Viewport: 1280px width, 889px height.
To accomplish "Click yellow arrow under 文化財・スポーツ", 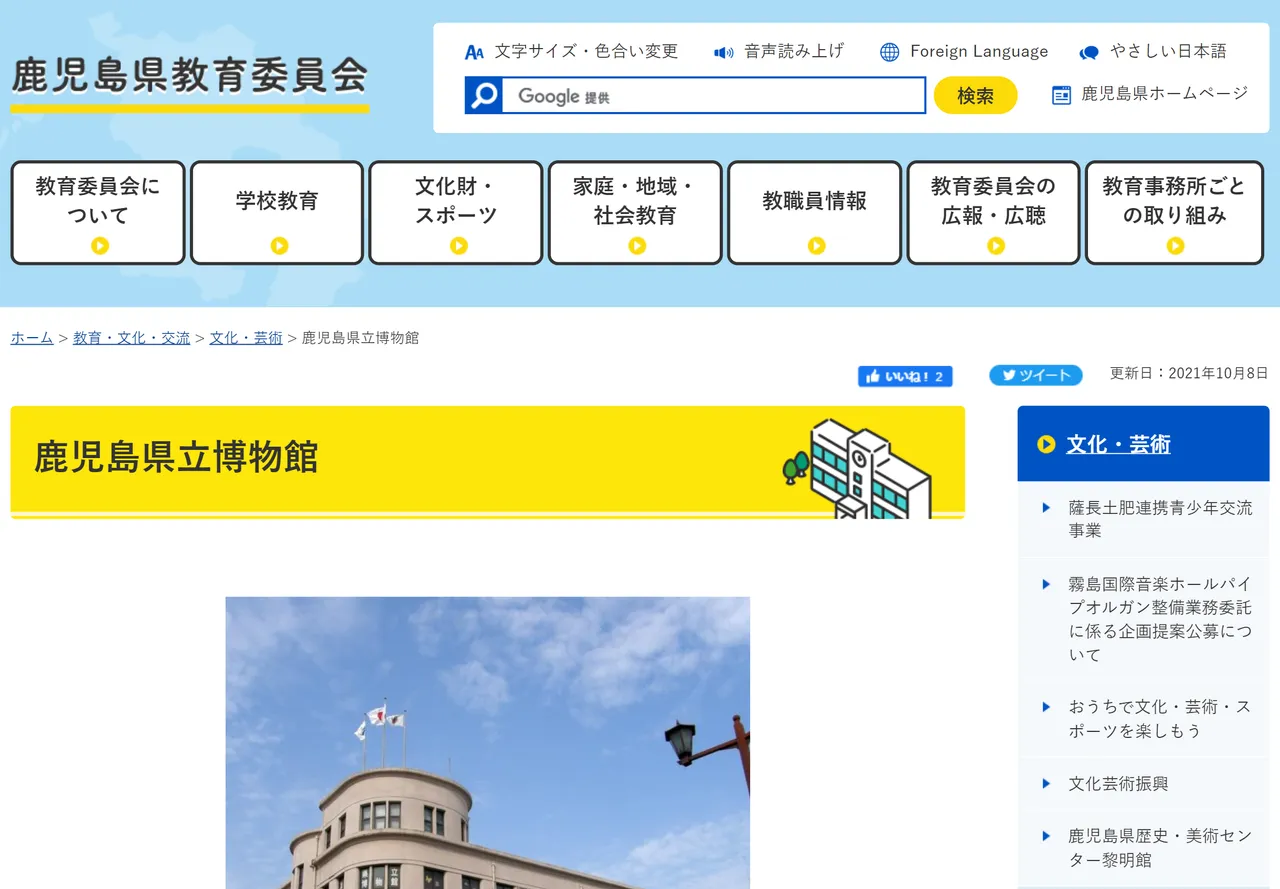I will tap(458, 245).
